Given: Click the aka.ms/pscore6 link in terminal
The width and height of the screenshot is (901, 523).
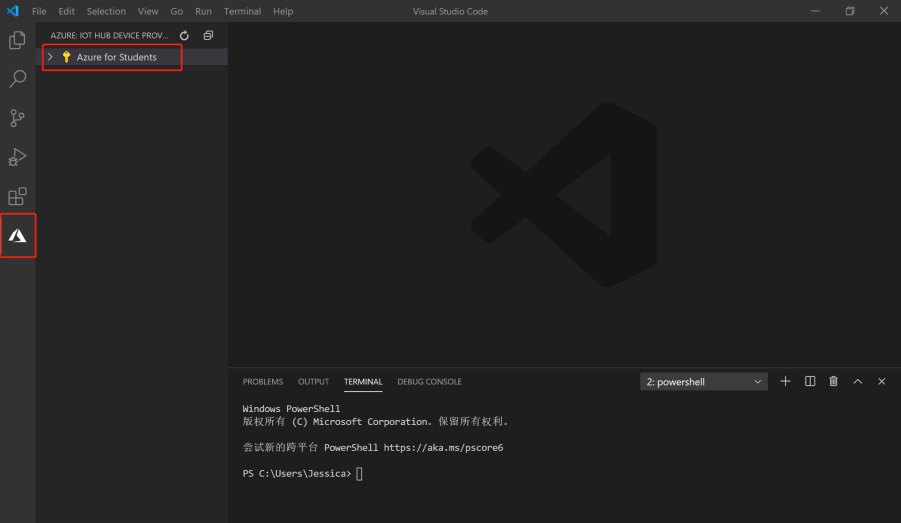Looking at the screenshot, I should [443, 447].
